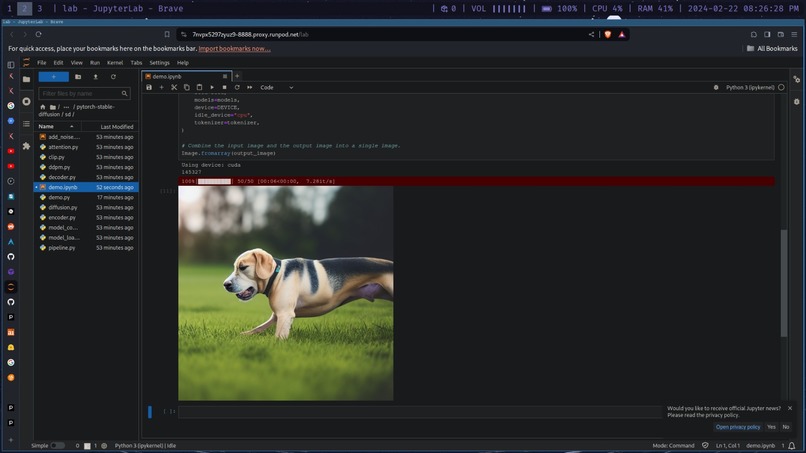806x453 pixels.
Task: Select pipeline.py in the file list
Action: [86, 248]
